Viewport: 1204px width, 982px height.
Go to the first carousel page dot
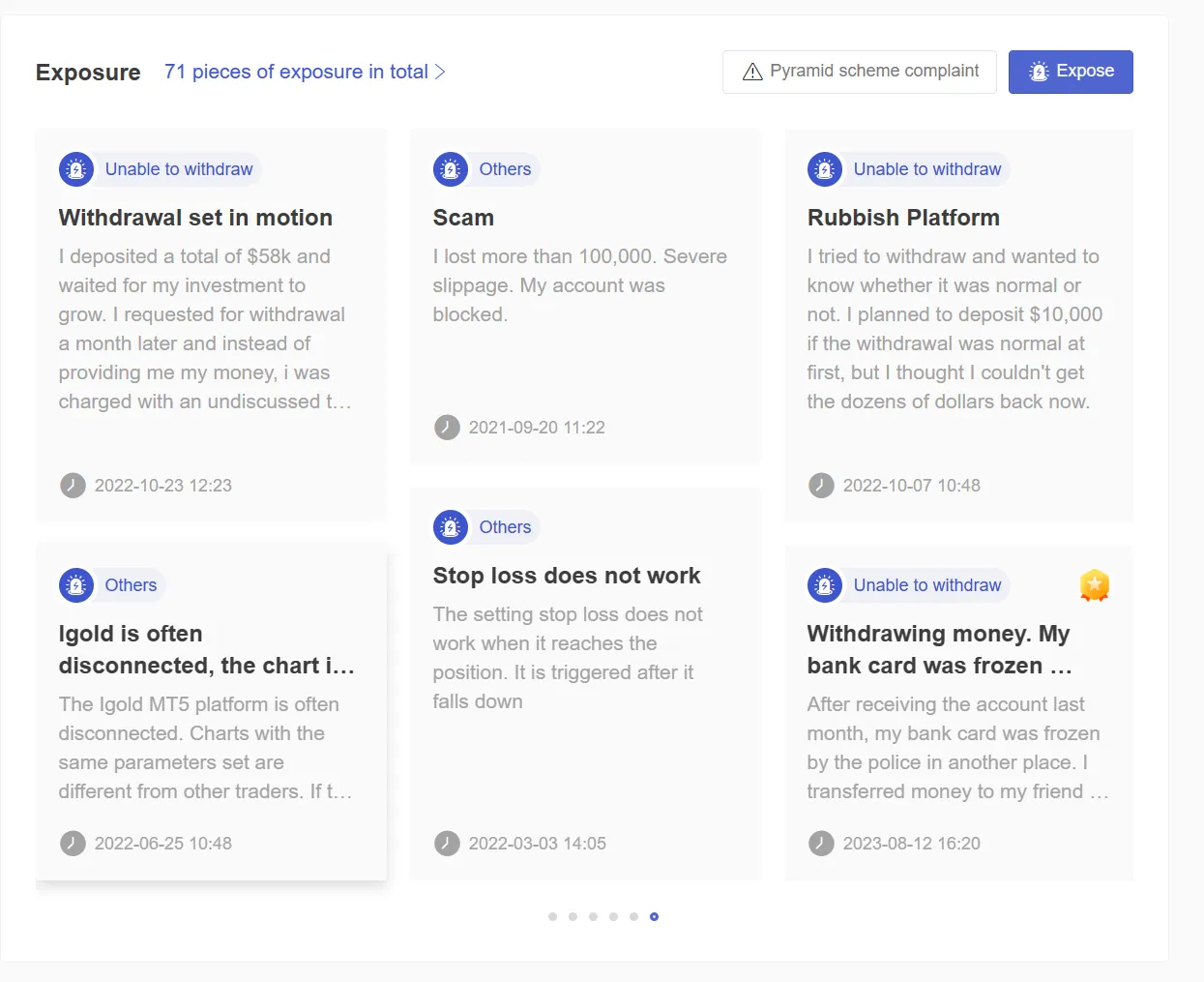[x=552, y=916]
